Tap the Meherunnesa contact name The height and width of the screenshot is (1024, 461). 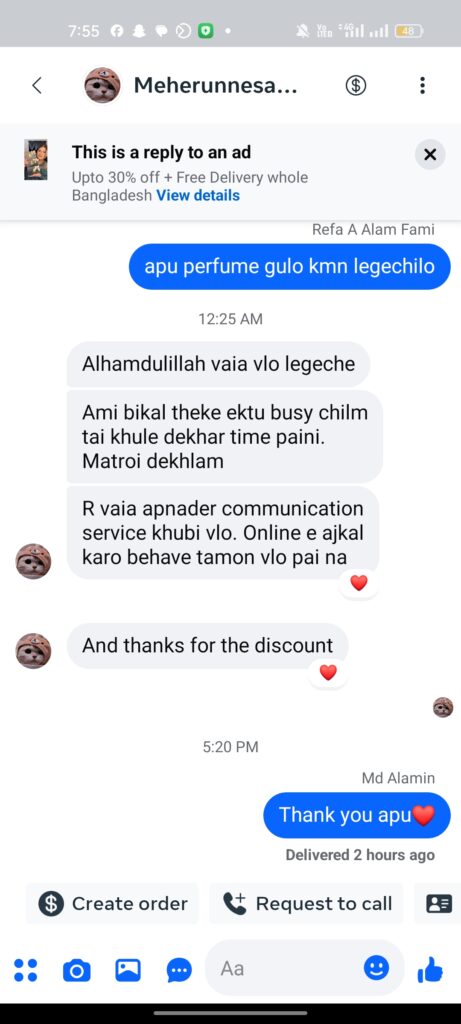215,86
